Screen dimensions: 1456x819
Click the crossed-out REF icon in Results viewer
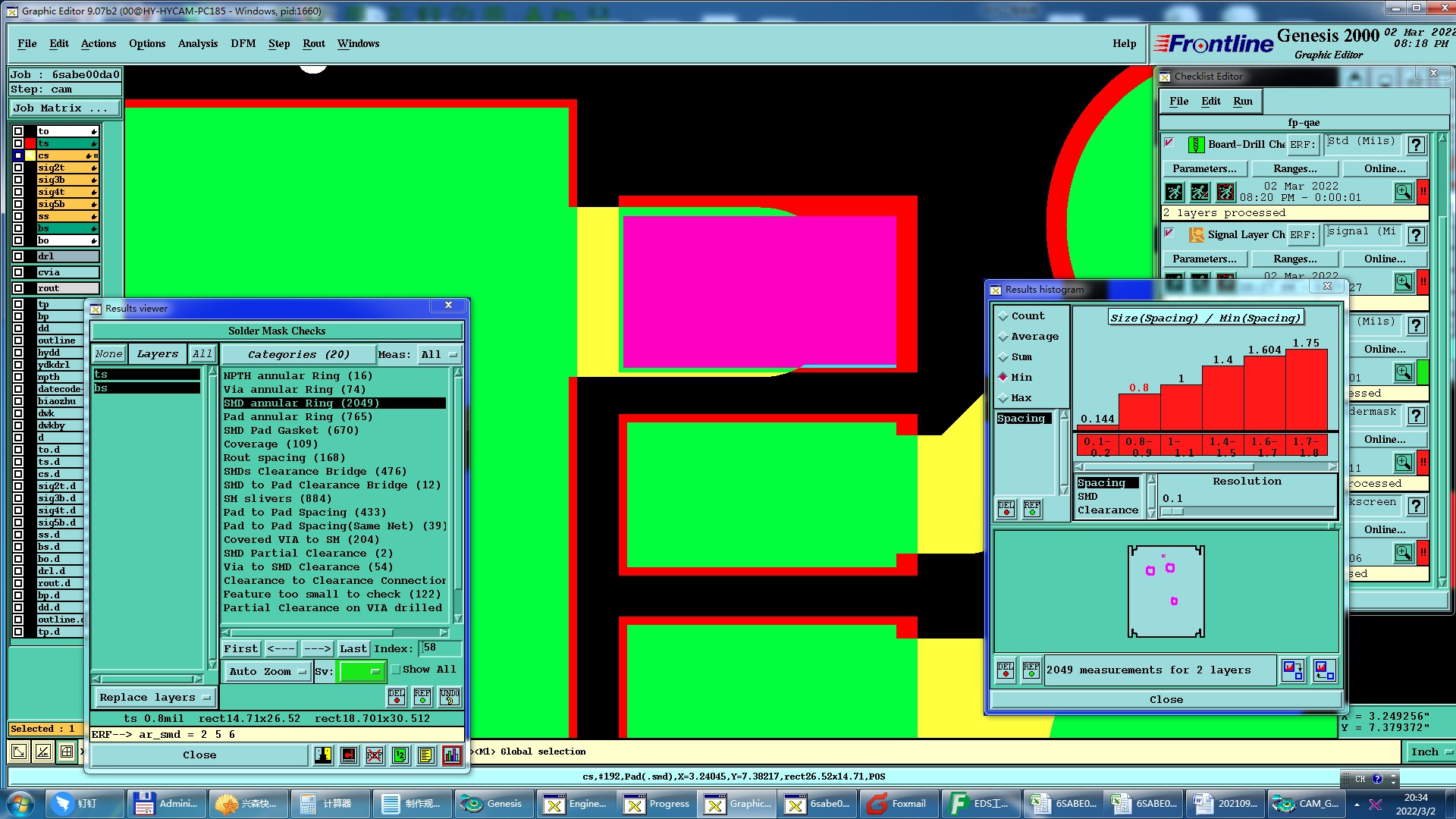coord(375,755)
